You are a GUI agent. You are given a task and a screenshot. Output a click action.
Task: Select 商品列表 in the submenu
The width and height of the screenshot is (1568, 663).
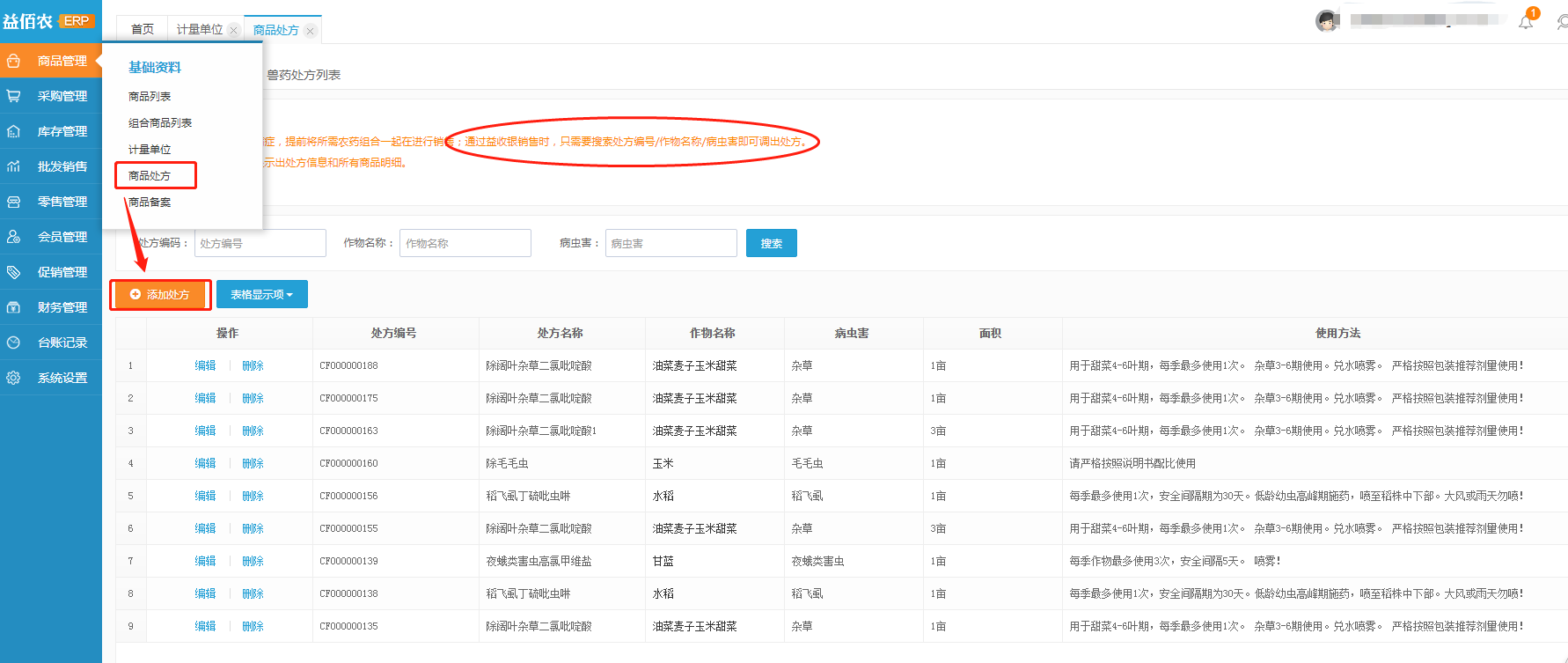150,97
